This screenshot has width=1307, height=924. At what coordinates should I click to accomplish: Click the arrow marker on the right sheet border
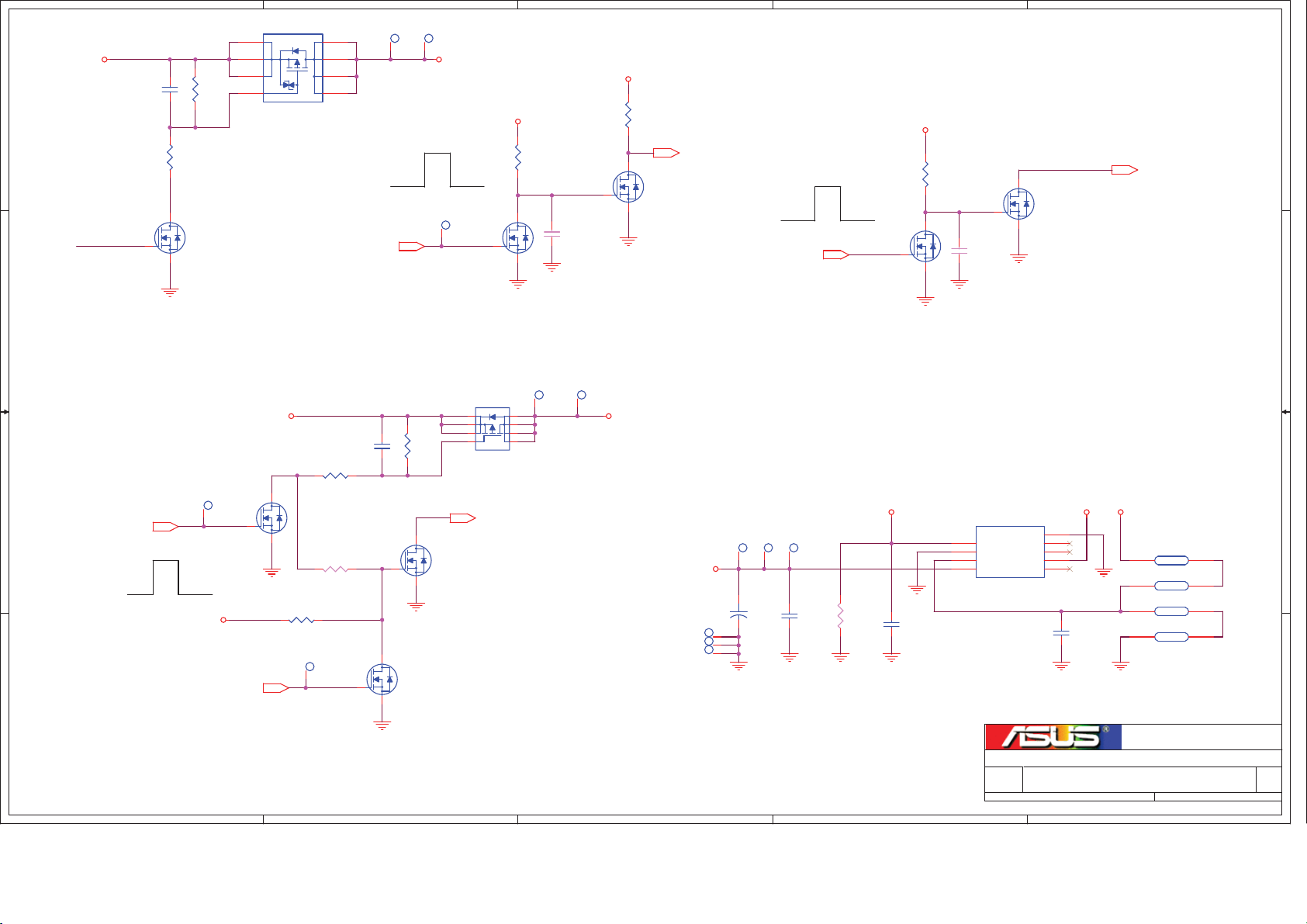tap(1286, 412)
